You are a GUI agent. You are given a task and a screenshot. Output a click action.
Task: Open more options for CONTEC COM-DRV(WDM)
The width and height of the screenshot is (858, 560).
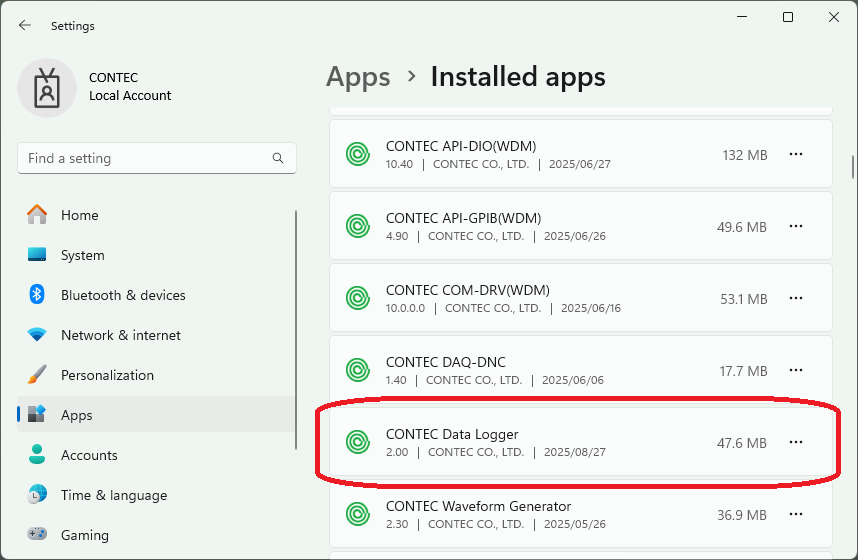pyautogui.click(x=796, y=299)
